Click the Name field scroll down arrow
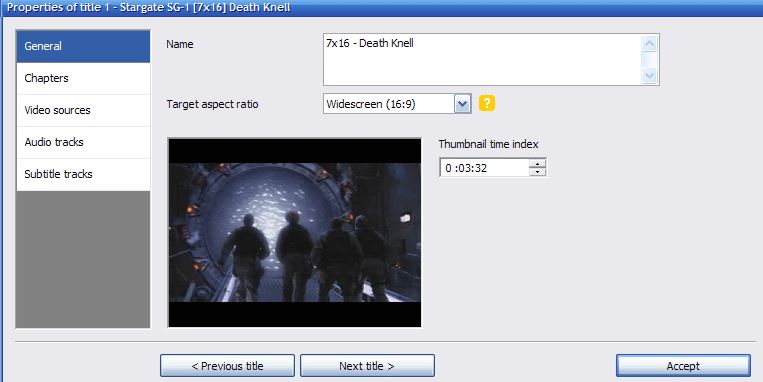Screen dimensions: 763x382 (x=649, y=76)
